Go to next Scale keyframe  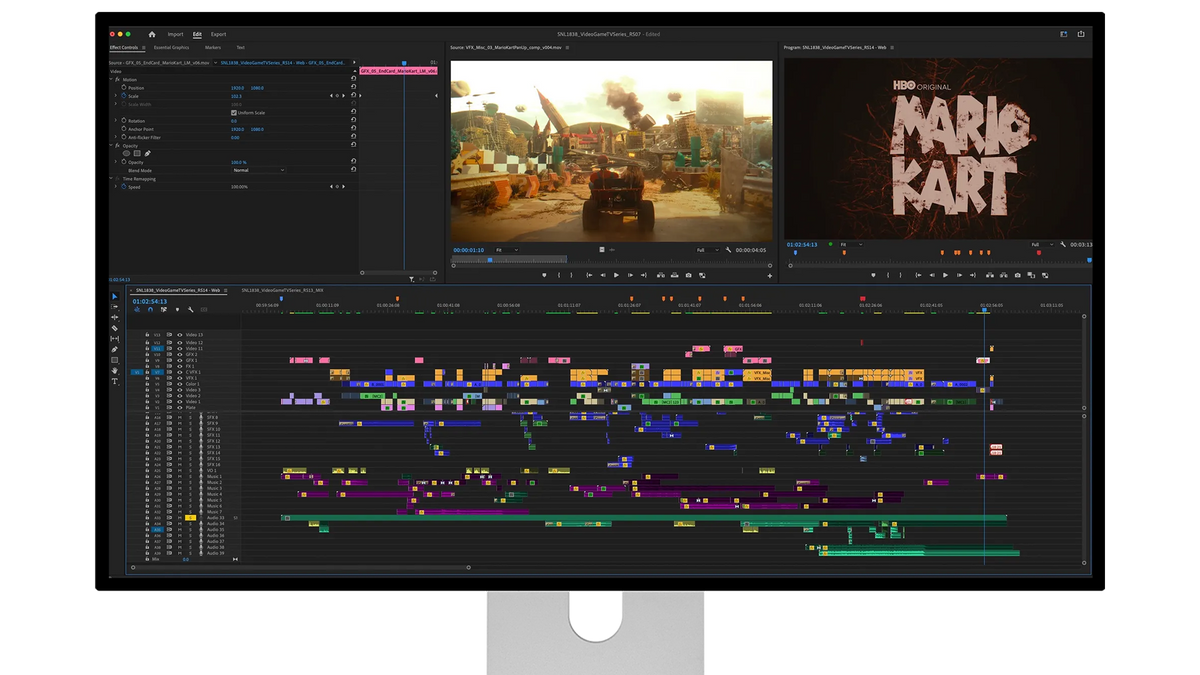344,96
